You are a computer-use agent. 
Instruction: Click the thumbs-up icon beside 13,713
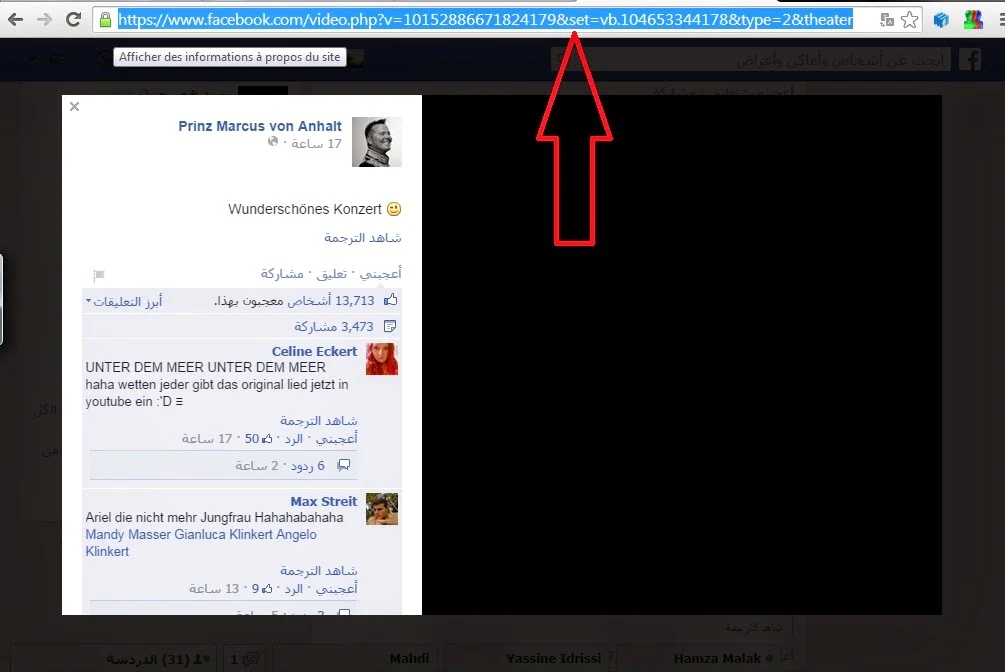click(x=390, y=299)
